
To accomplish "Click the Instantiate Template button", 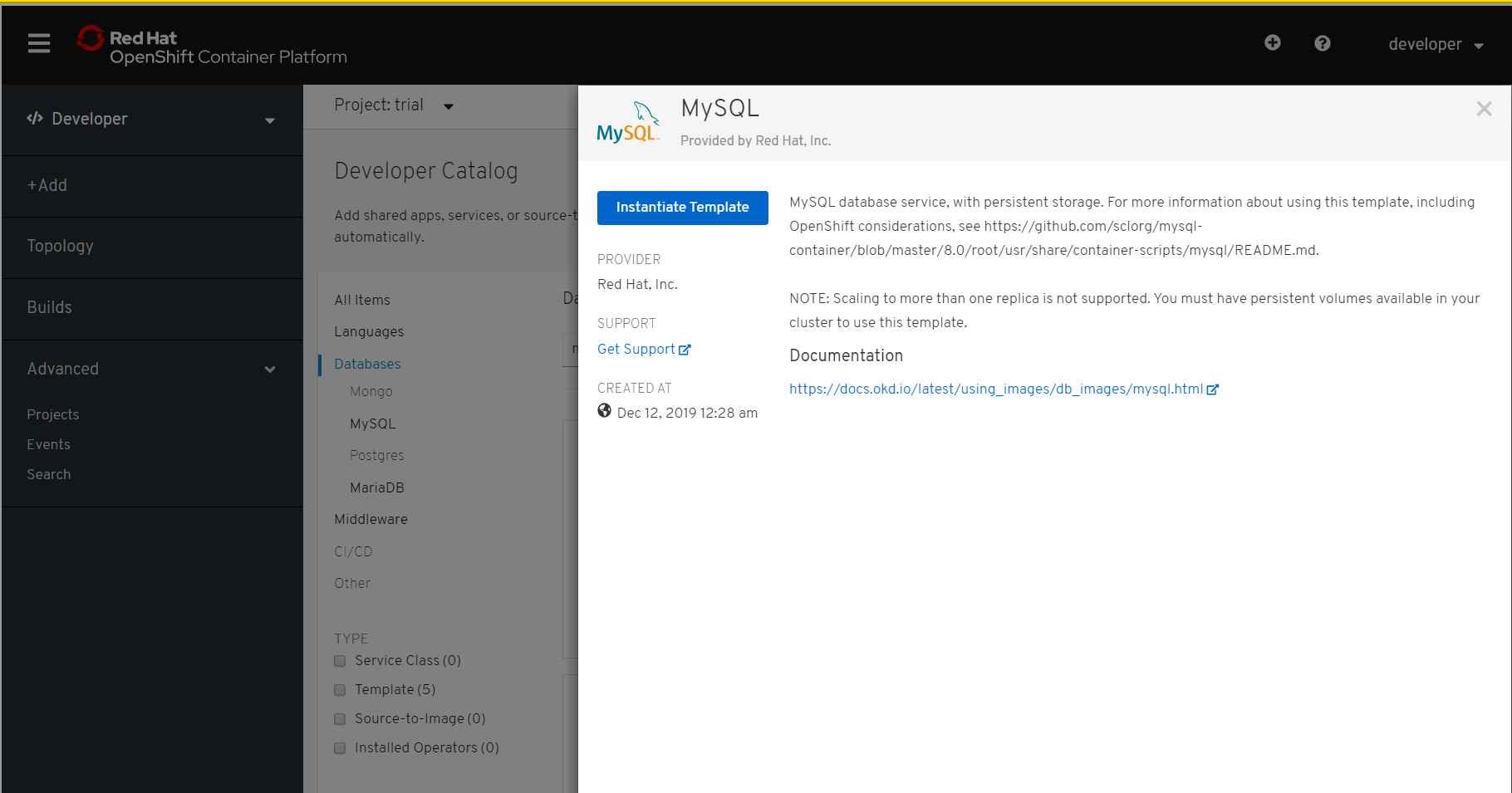I will 683,208.
